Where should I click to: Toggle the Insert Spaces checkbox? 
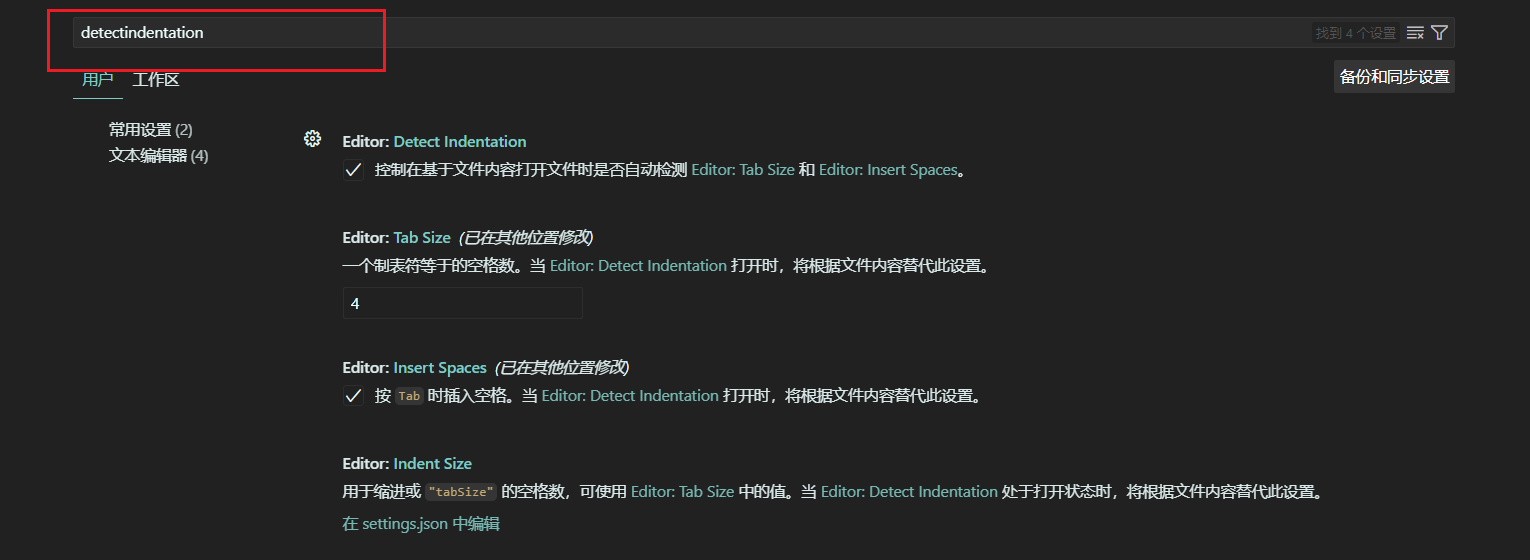pos(352,396)
